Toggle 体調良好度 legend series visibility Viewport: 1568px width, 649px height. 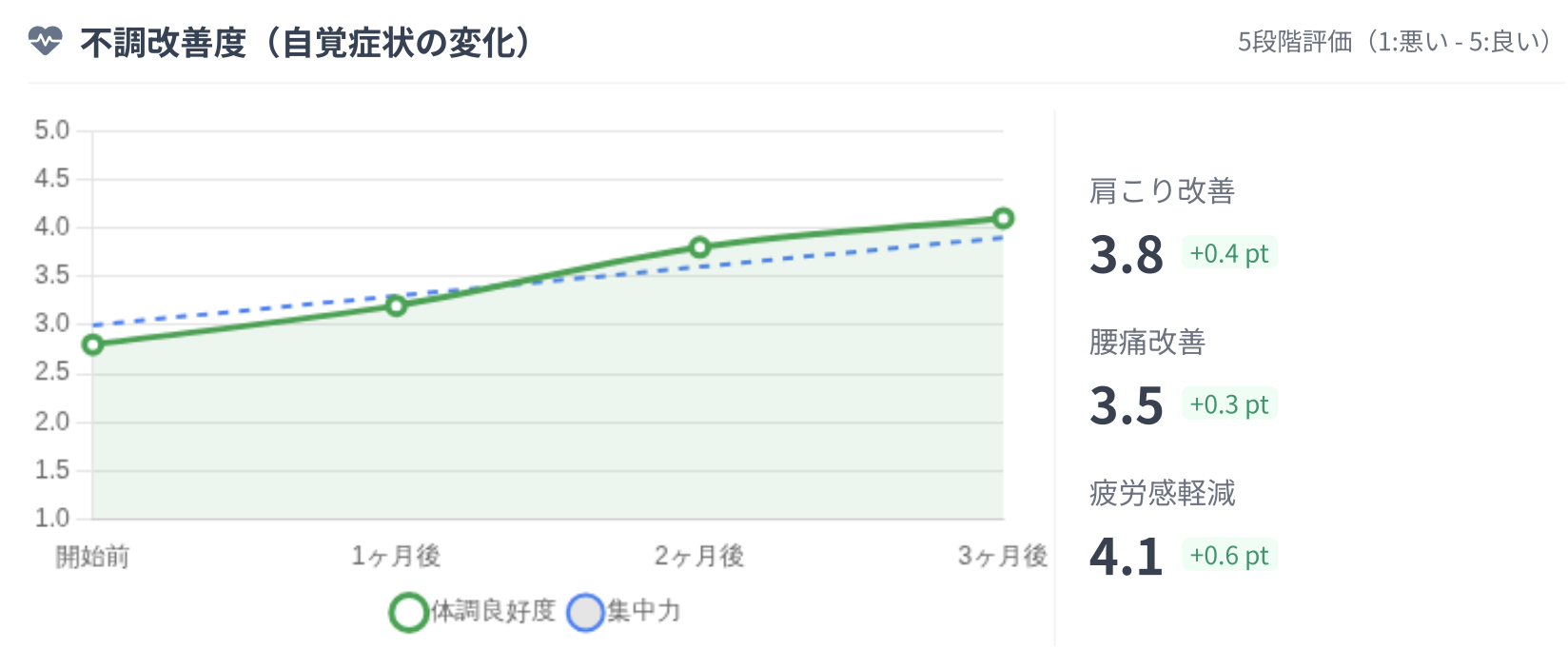(x=492, y=611)
